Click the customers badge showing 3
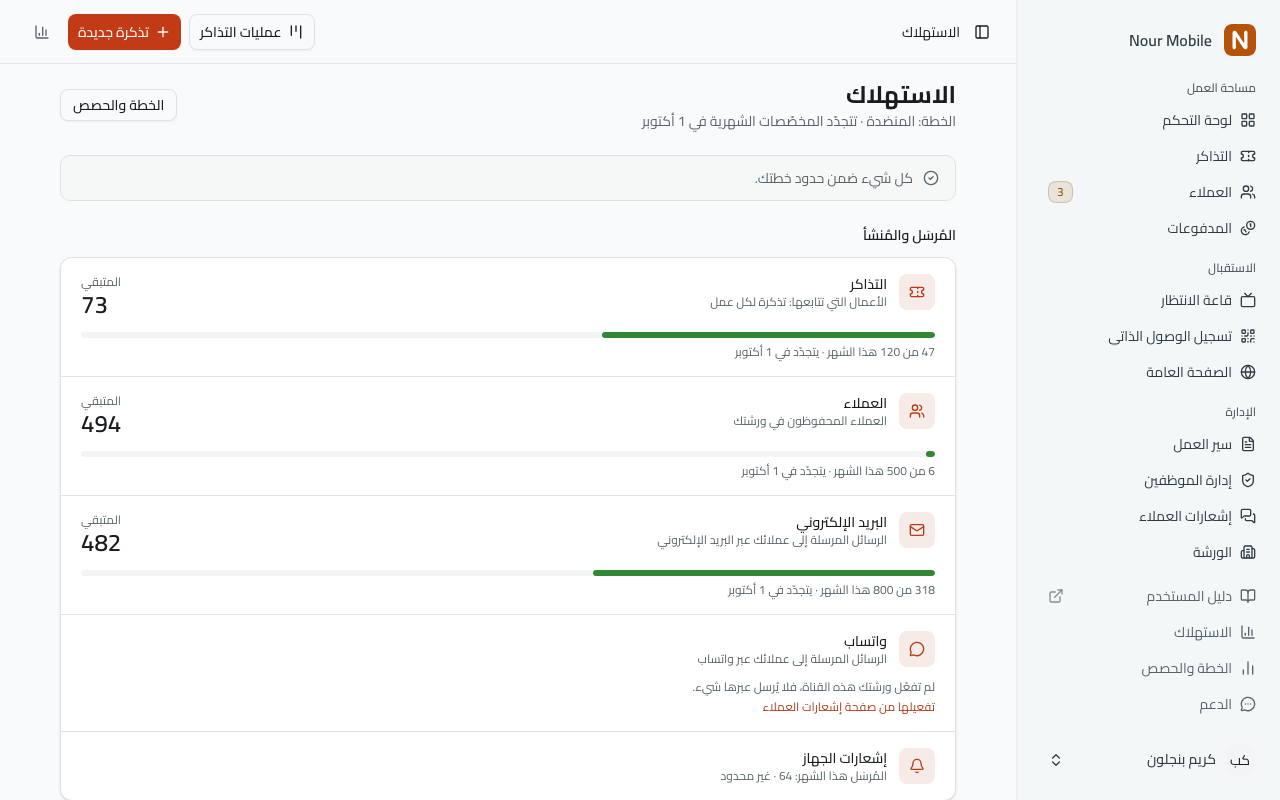 tap(1060, 192)
